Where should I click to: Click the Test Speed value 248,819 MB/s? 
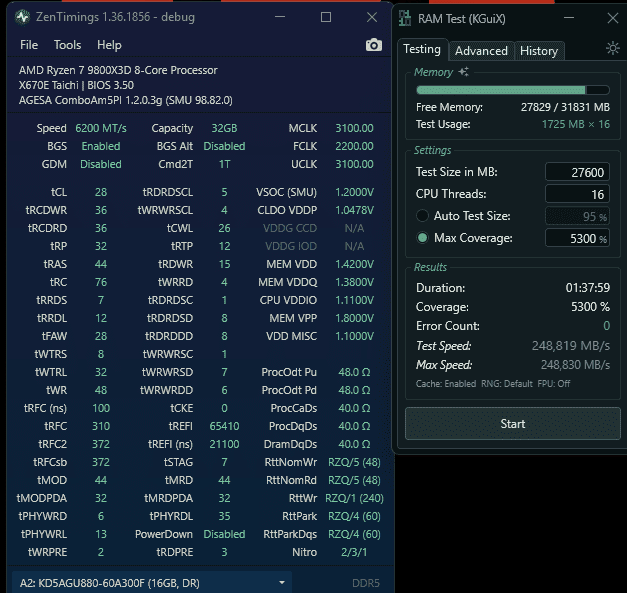tap(571, 345)
